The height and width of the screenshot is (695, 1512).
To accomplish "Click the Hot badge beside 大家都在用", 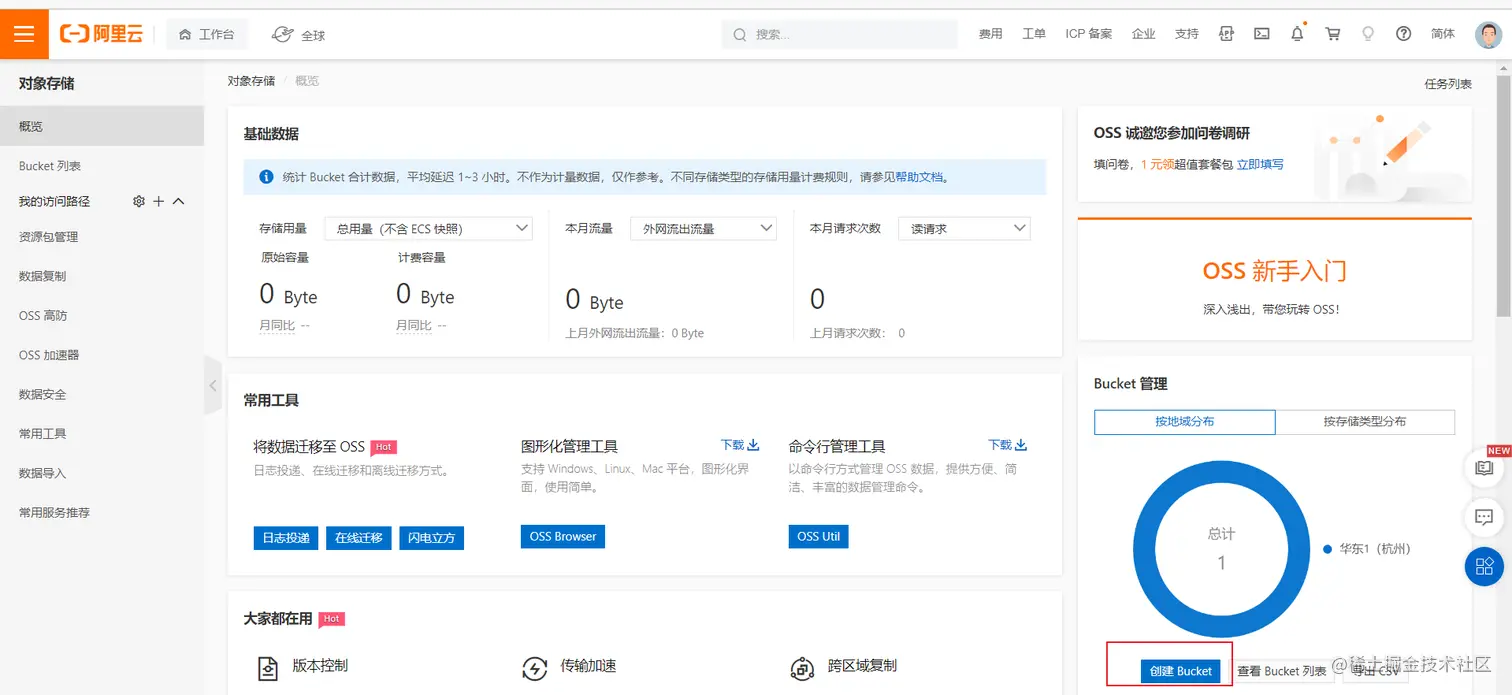I will tap(331, 619).
